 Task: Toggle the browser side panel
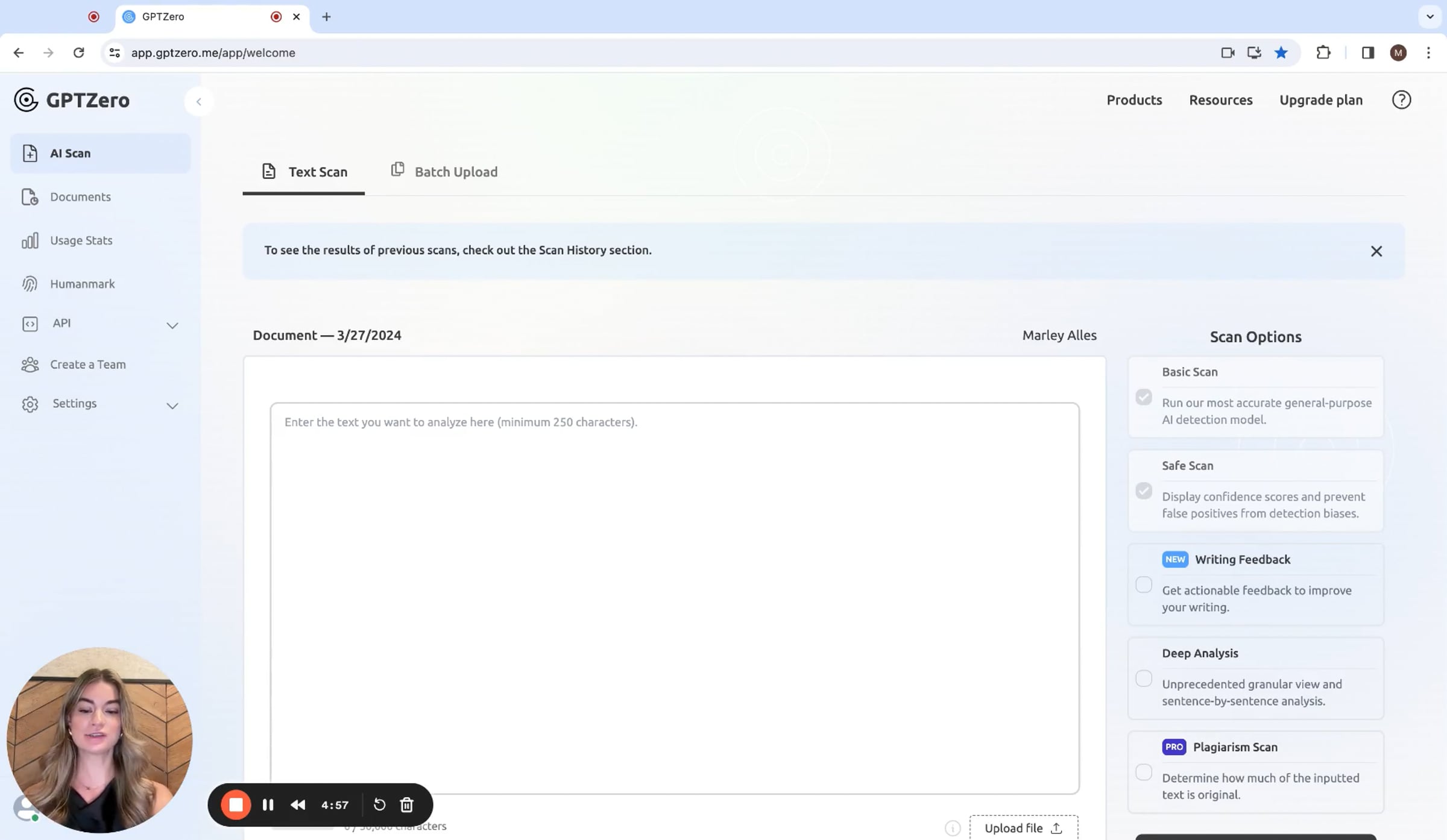pyautogui.click(x=1368, y=53)
